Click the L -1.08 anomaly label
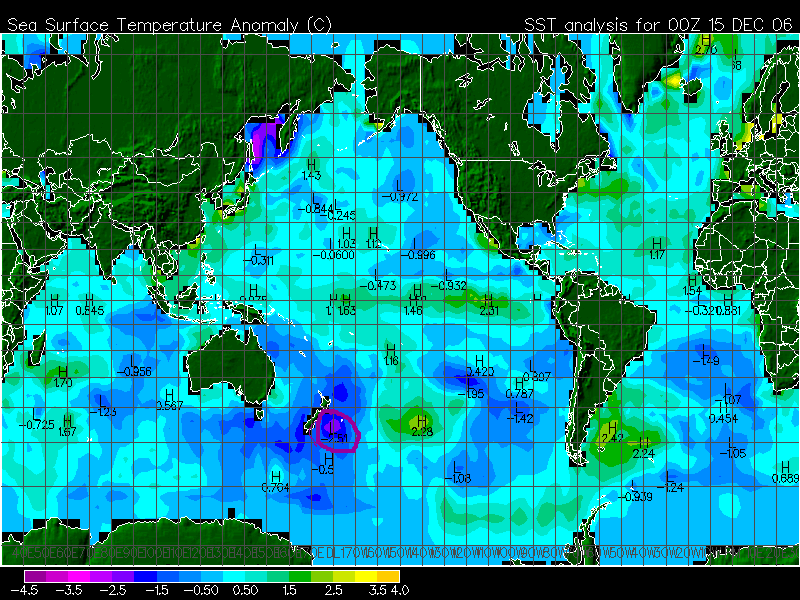This screenshot has width=800, height=600. point(458,472)
